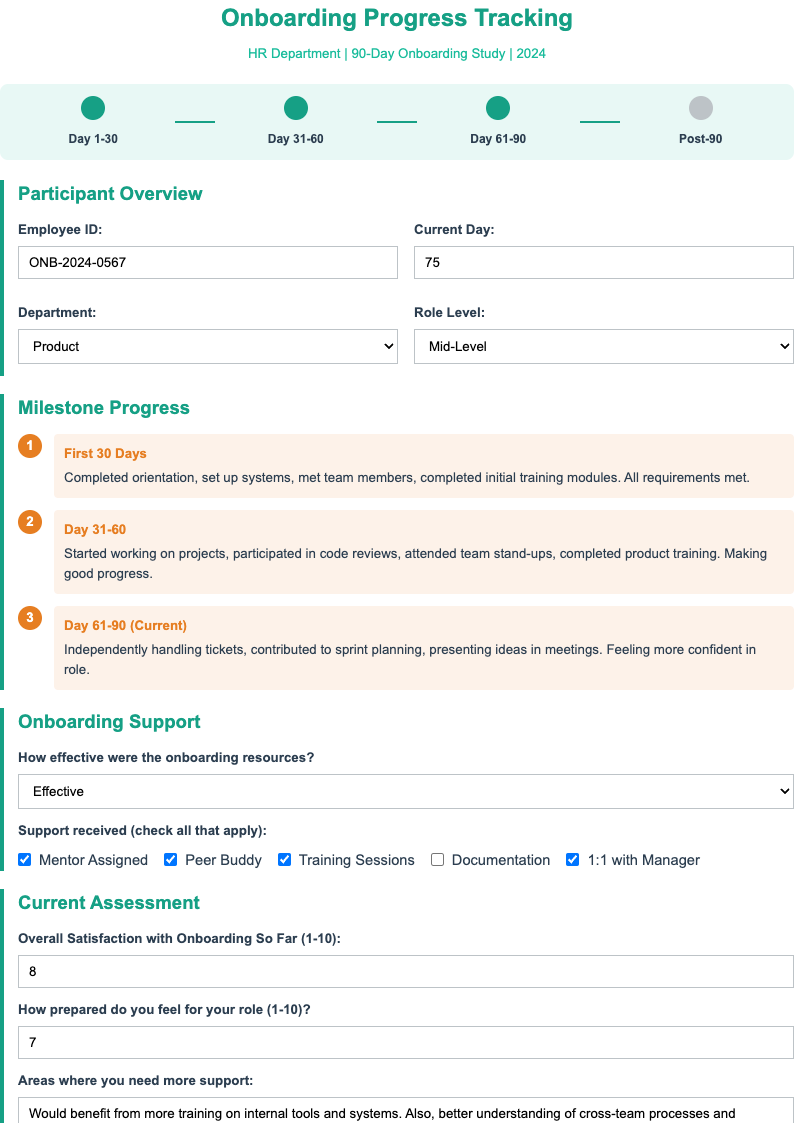Viewport: 794px width, 1123px height.
Task: Click the Employee ID input field
Action: (208, 262)
